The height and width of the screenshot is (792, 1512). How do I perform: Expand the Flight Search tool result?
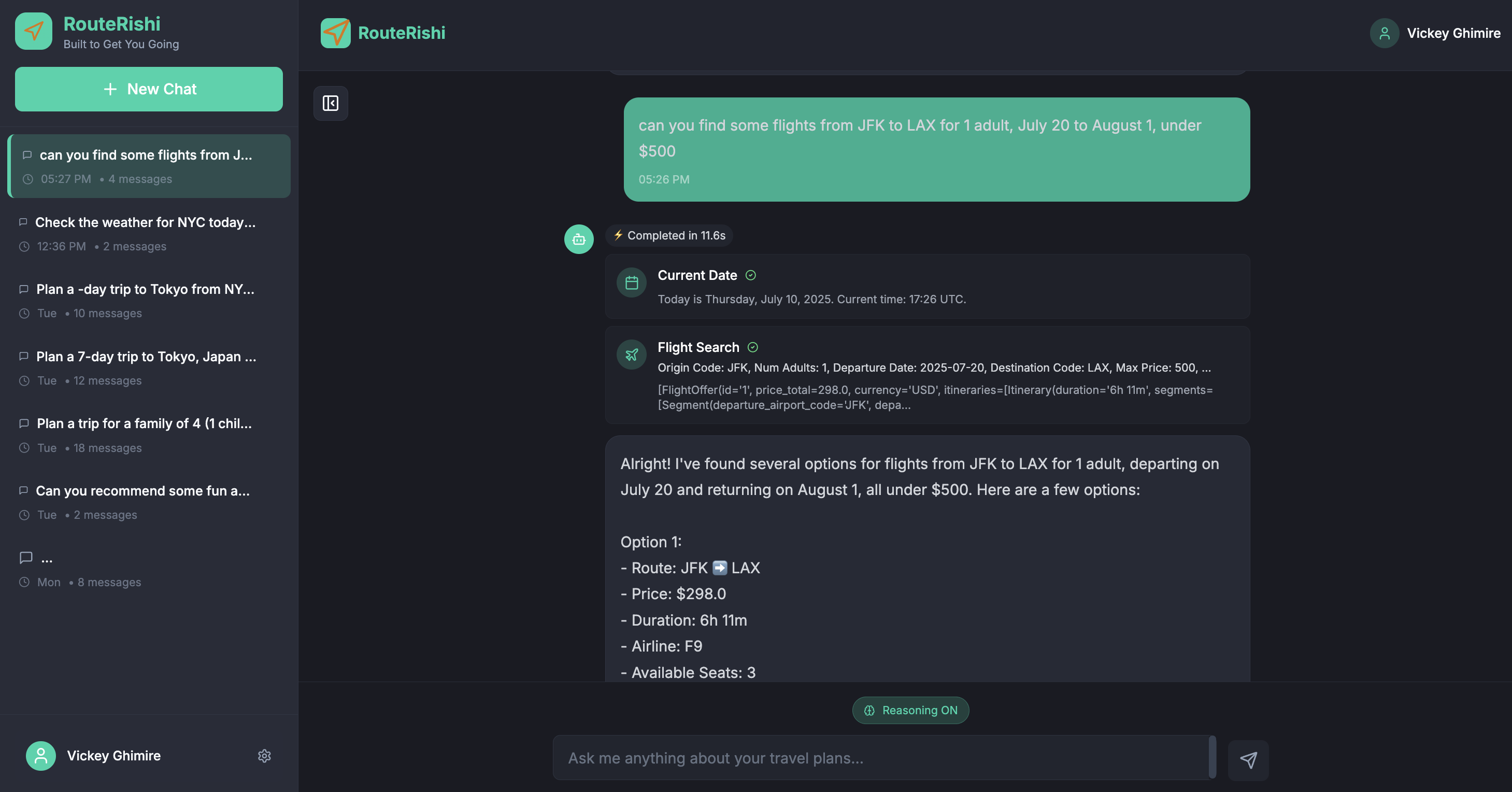pos(927,375)
